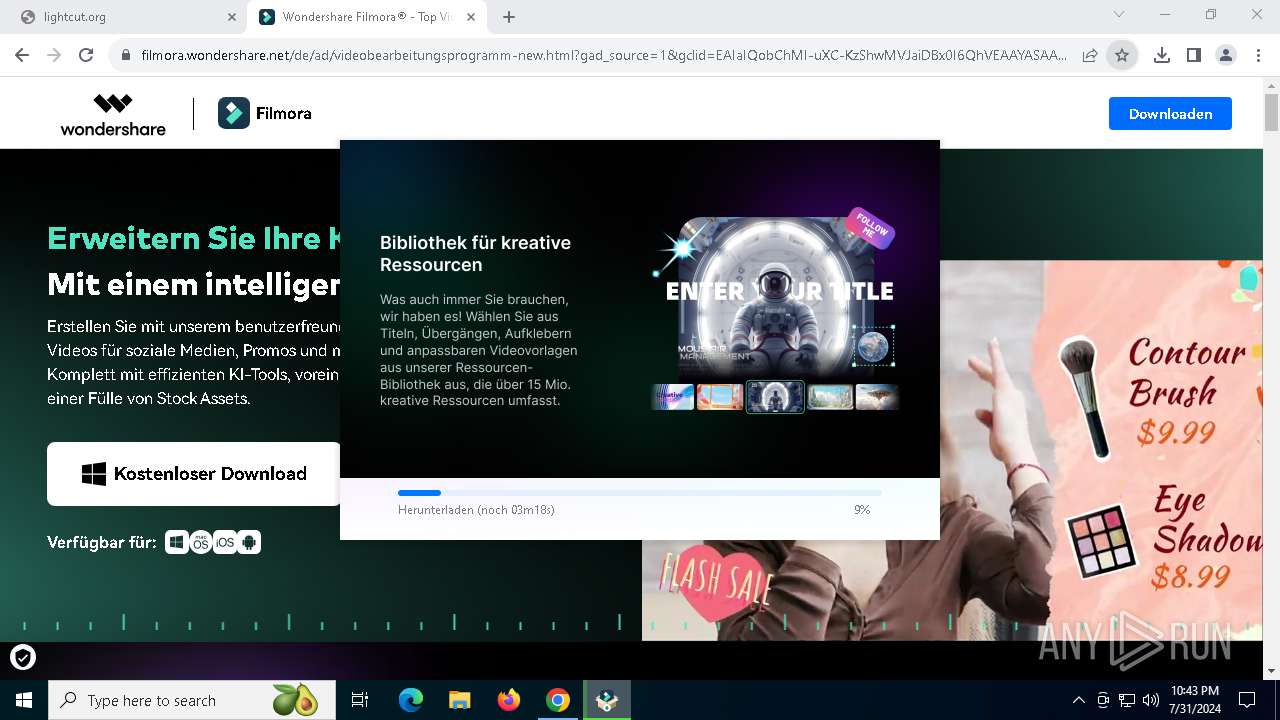Click the iOS platform icon
The height and width of the screenshot is (720, 1280).
tap(225, 542)
